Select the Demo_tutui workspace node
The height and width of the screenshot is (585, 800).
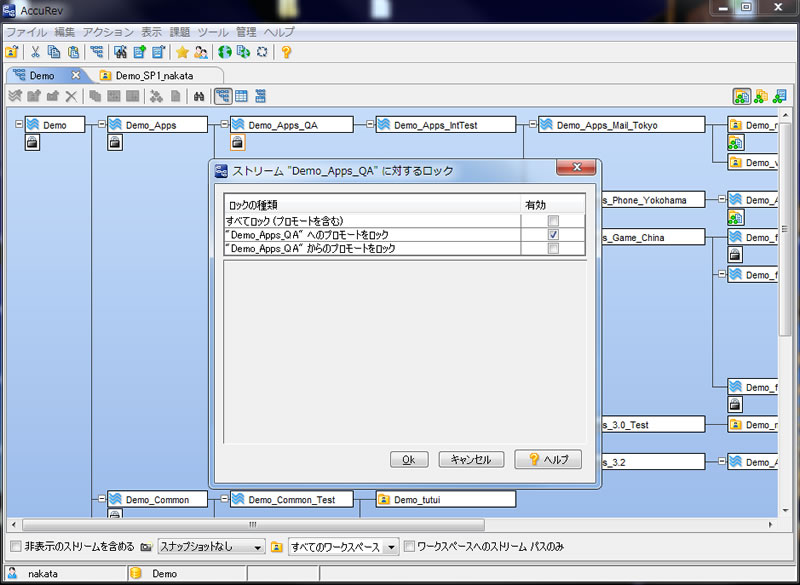tap(446, 499)
